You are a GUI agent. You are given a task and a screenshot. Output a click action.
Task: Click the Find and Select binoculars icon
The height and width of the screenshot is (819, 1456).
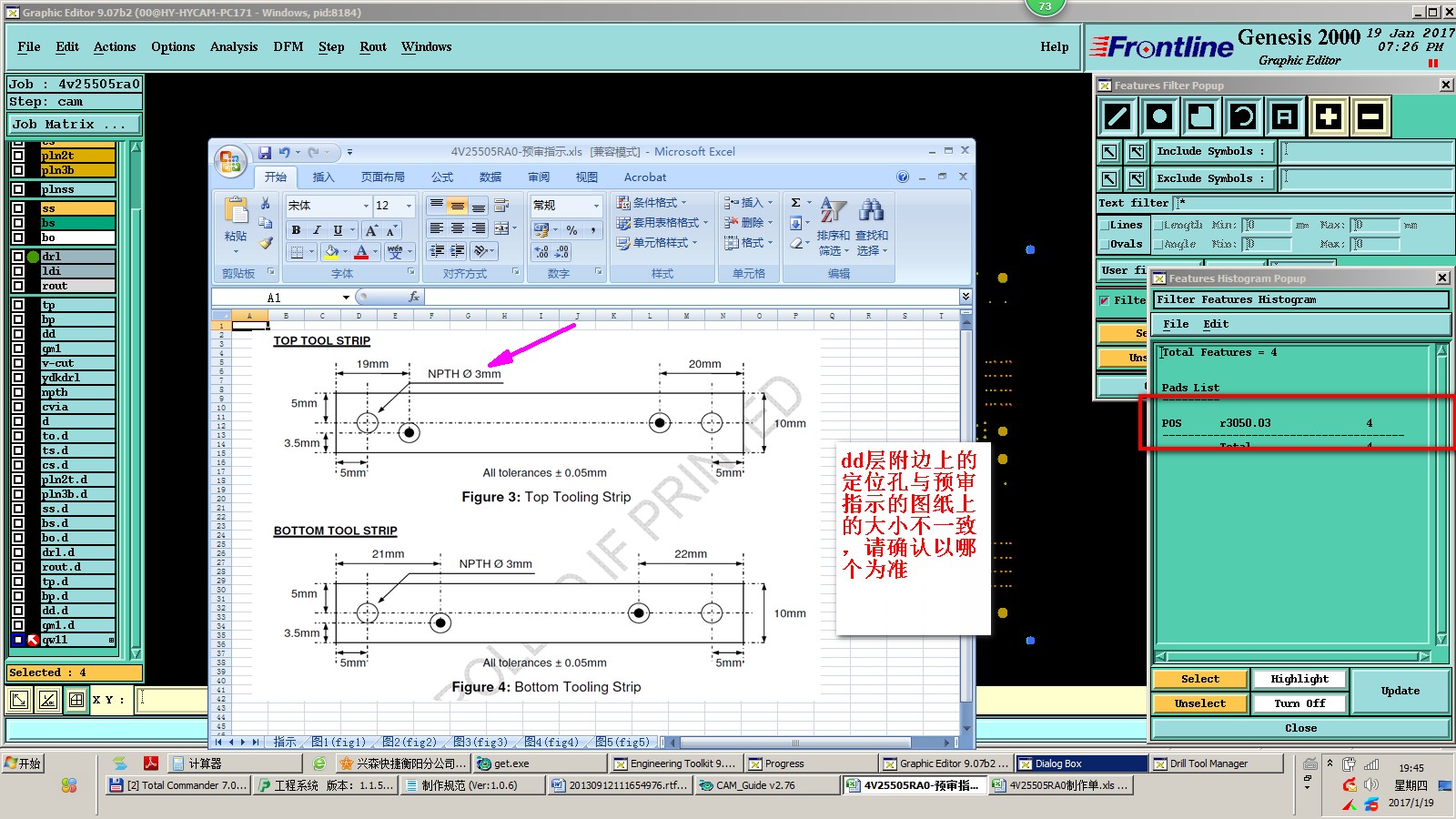tap(871, 210)
